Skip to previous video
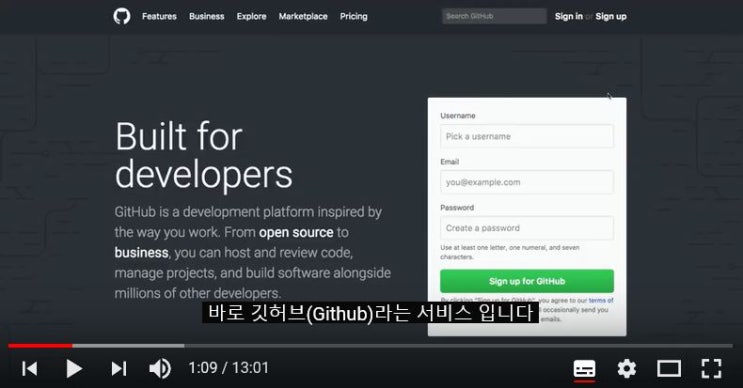The image size is (743, 388). point(29,369)
